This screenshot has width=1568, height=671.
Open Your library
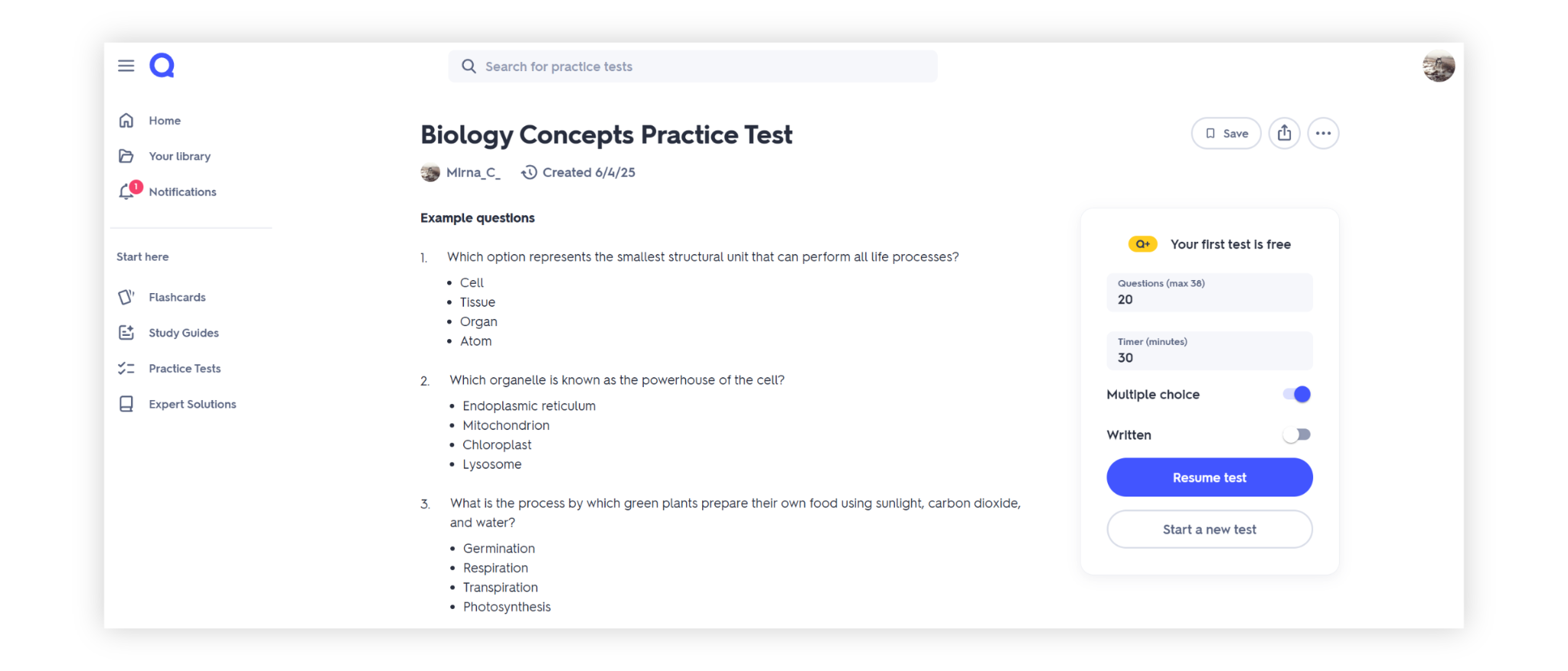(x=179, y=156)
